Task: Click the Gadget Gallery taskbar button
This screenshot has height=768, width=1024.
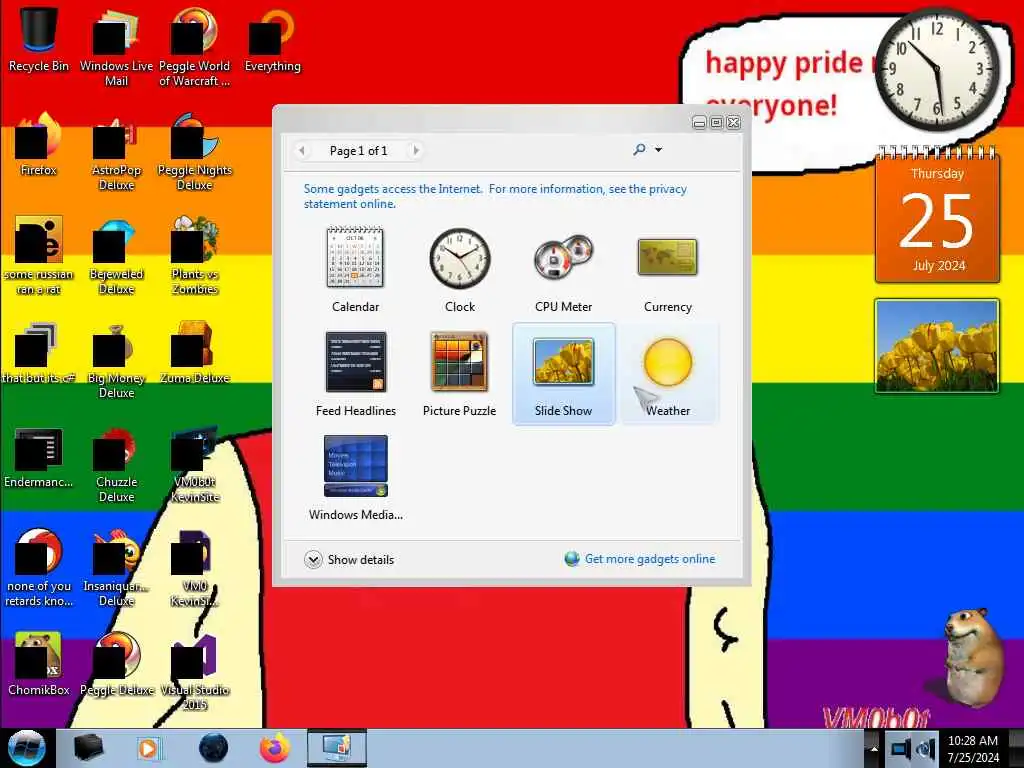Action: click(x=337, y=748)
